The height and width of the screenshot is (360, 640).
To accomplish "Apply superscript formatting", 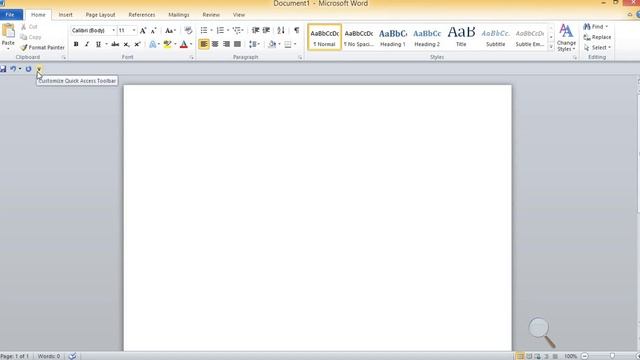I will (138, 44).
